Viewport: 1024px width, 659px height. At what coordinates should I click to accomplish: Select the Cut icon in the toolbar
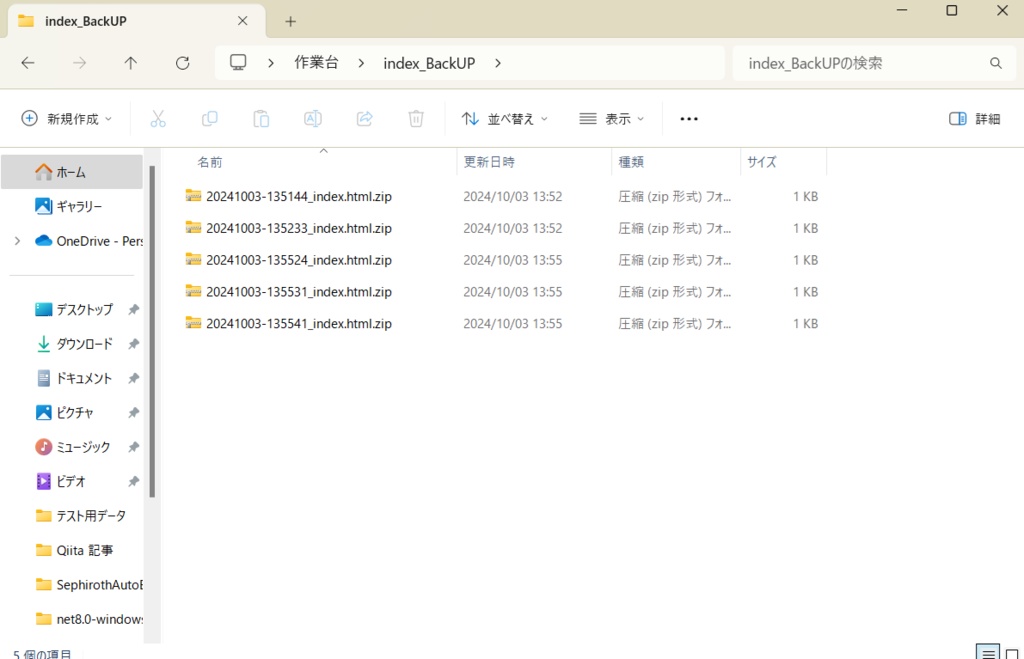click(158, 118)
